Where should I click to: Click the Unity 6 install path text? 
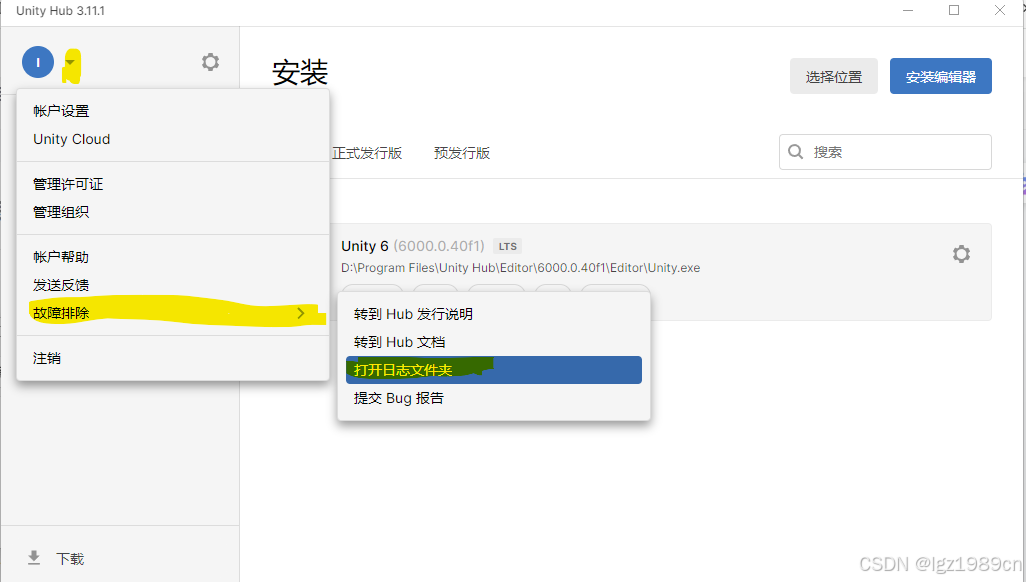point(520,268)
